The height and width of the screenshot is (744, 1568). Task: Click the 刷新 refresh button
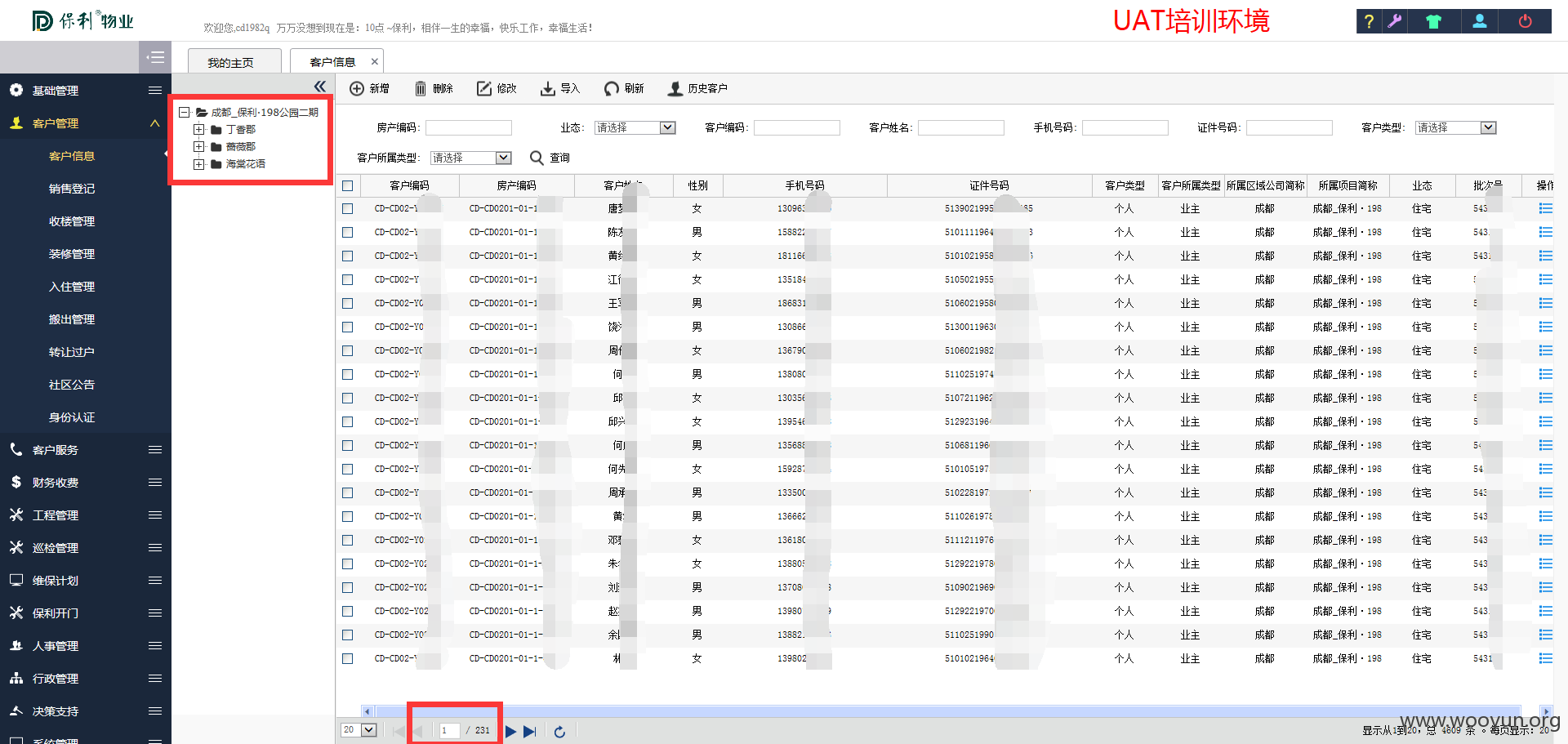pos(624,88)
